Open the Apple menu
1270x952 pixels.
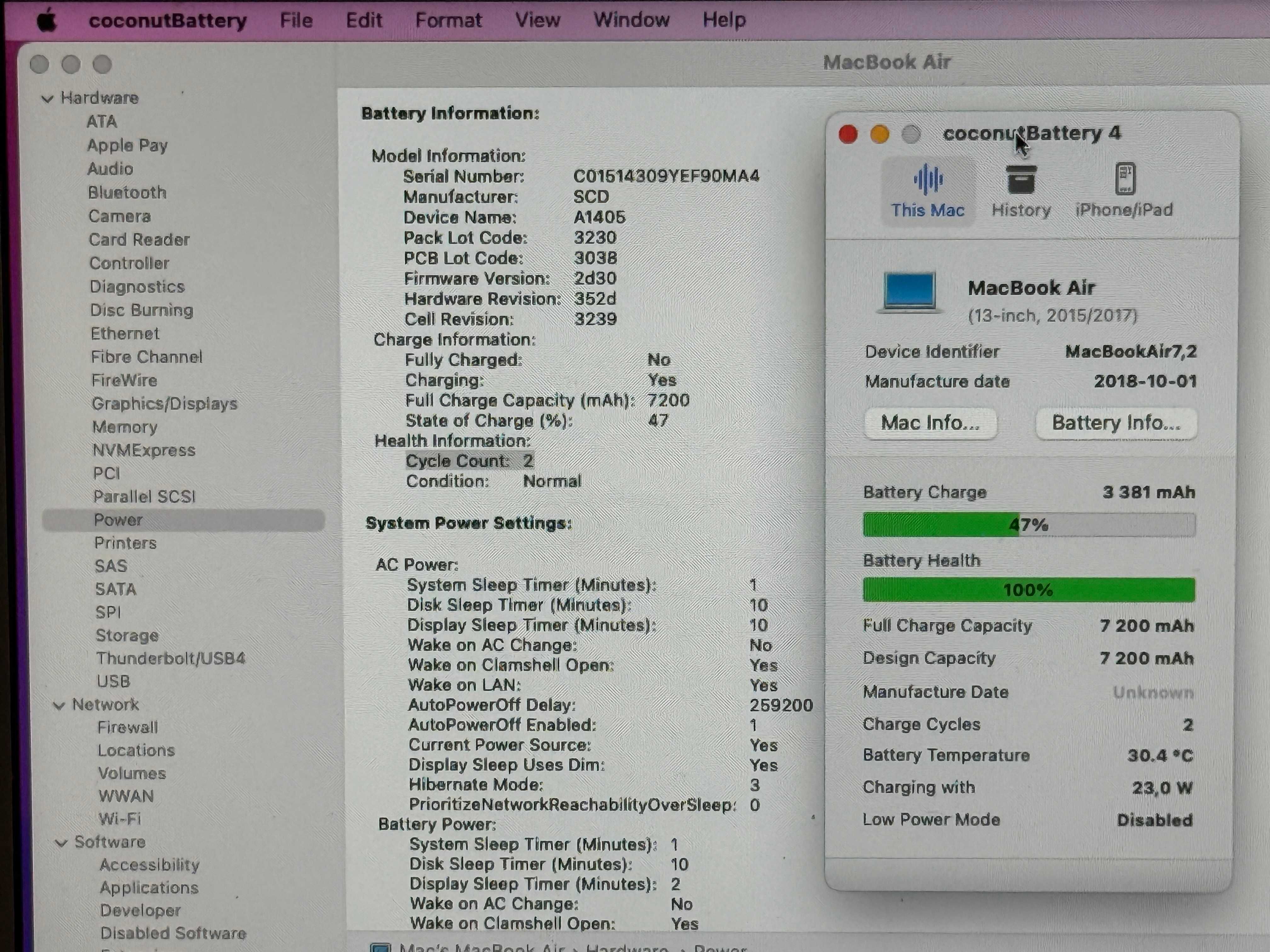pyautogui.click(x=48, y=21)
